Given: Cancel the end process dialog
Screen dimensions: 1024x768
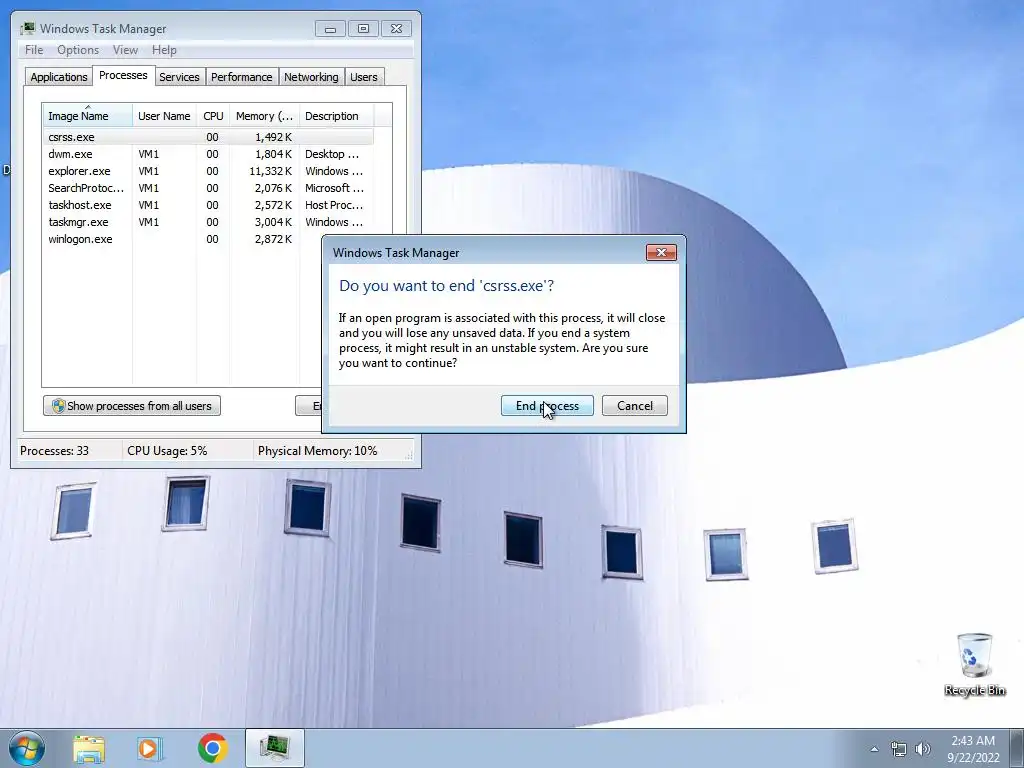Looking at the screenshot, I should (x=634, y=406).
